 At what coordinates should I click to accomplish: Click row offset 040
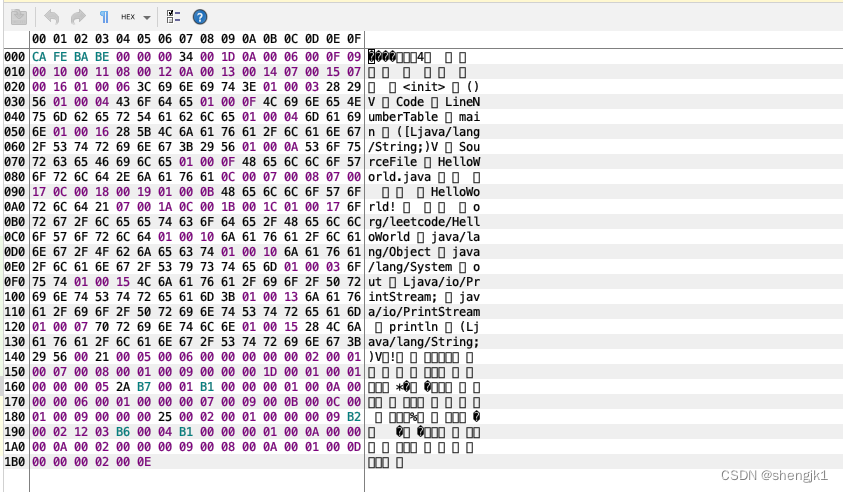point(15,117)
